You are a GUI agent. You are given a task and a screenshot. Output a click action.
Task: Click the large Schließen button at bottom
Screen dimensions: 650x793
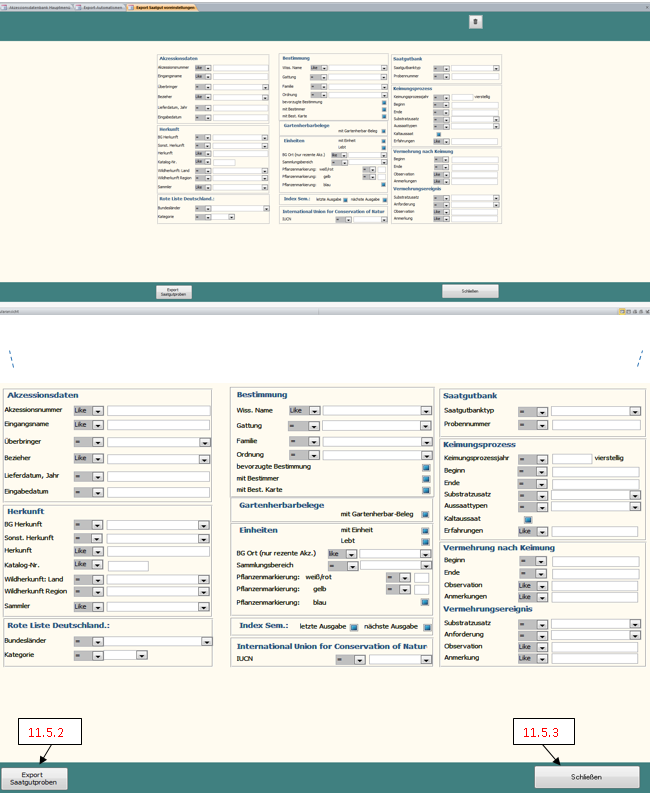coord(586,778)
